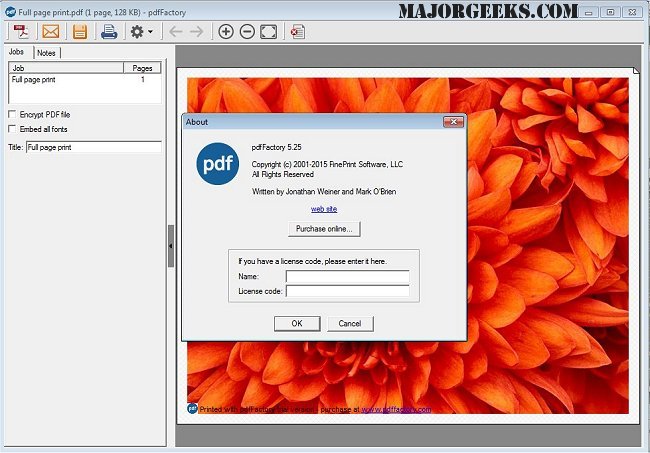Viewport: 650px width, 453px height.
Task: Send the PDF via email icon
Action: [x=51, y=31]
